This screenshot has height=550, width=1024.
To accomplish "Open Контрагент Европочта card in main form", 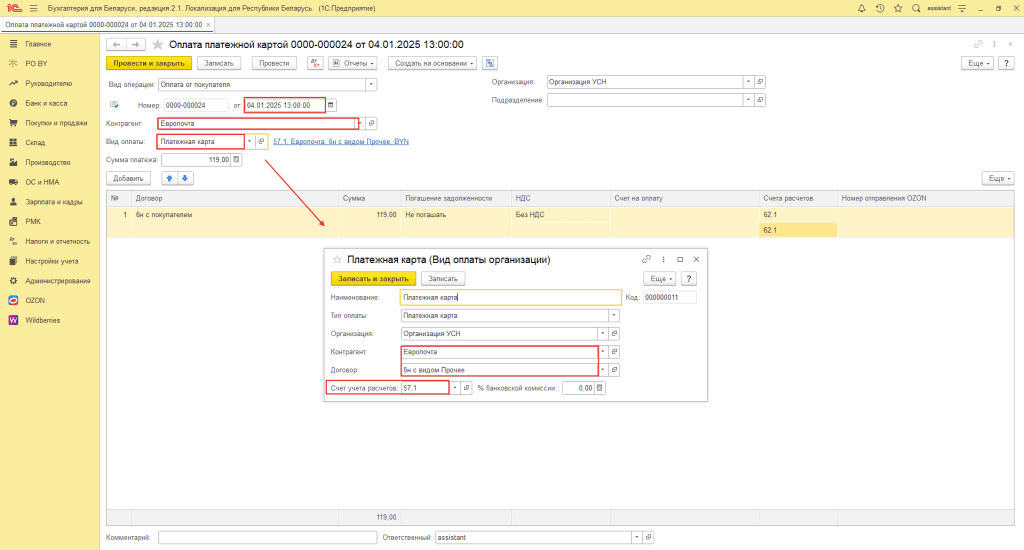I will (x=372, y=123).
